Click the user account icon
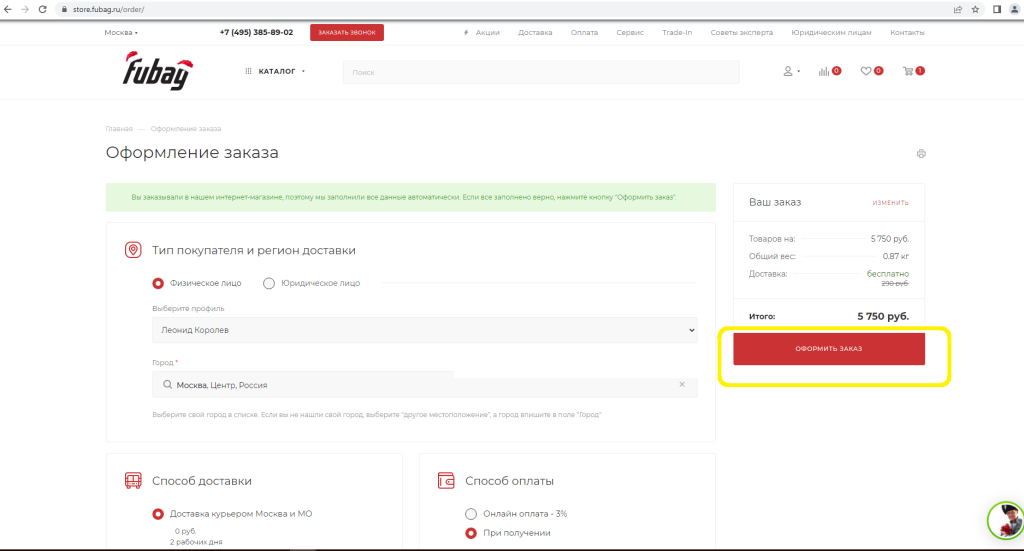 788,72
